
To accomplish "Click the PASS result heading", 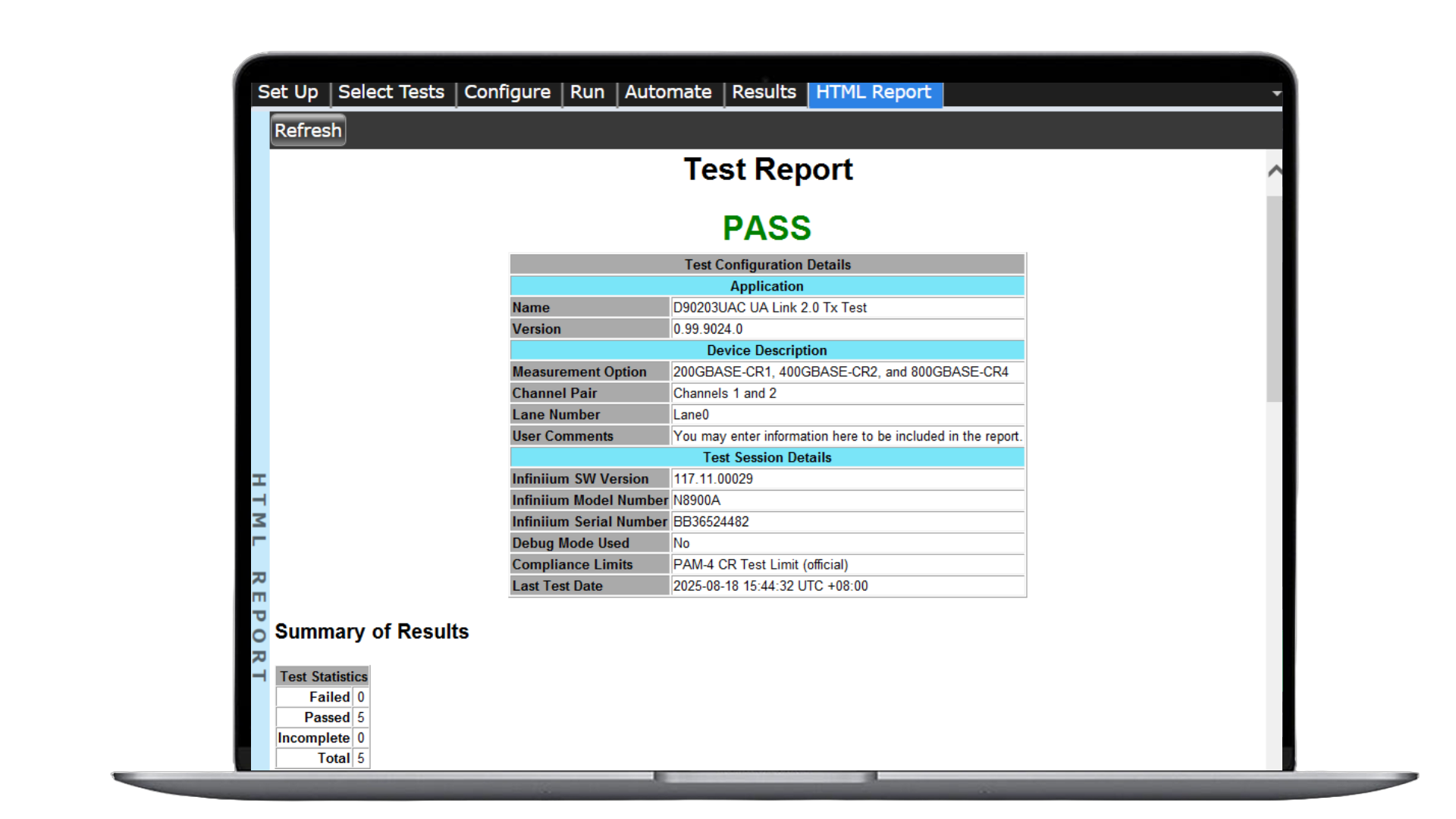I will (767, 227).
